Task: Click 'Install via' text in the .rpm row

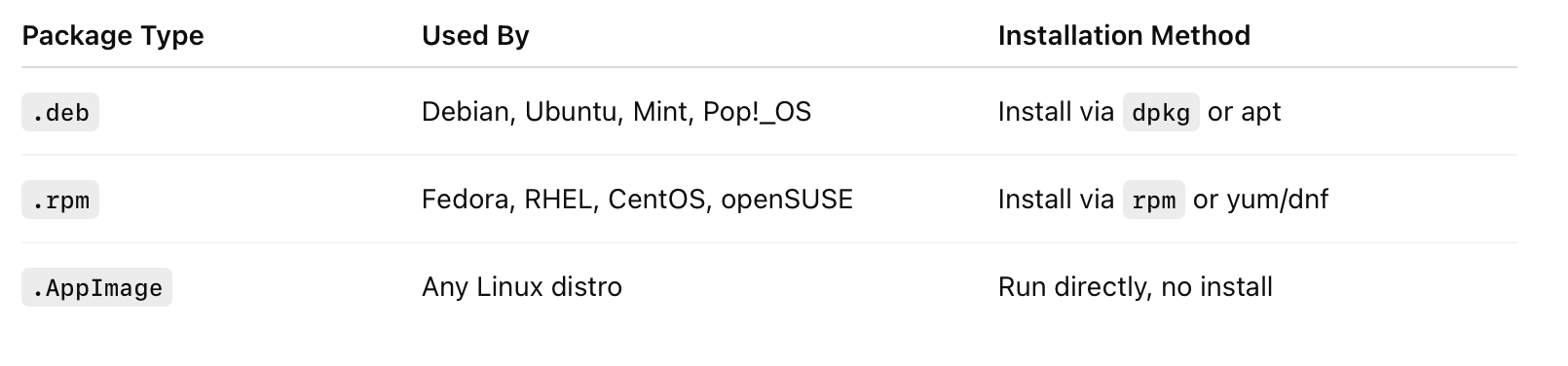Action: click(1056, 200)
